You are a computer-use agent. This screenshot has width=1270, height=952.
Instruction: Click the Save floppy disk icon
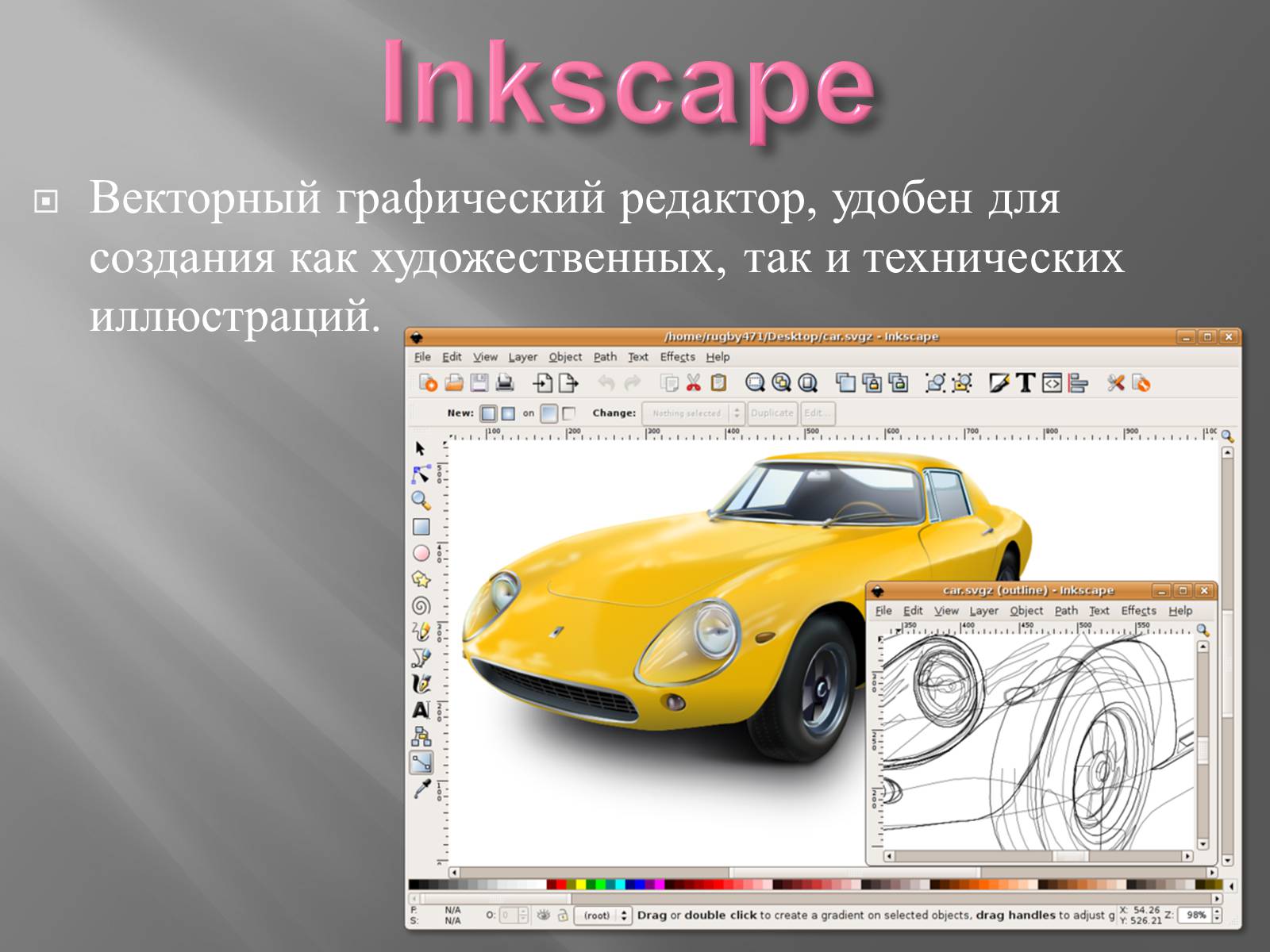[479, 383]
